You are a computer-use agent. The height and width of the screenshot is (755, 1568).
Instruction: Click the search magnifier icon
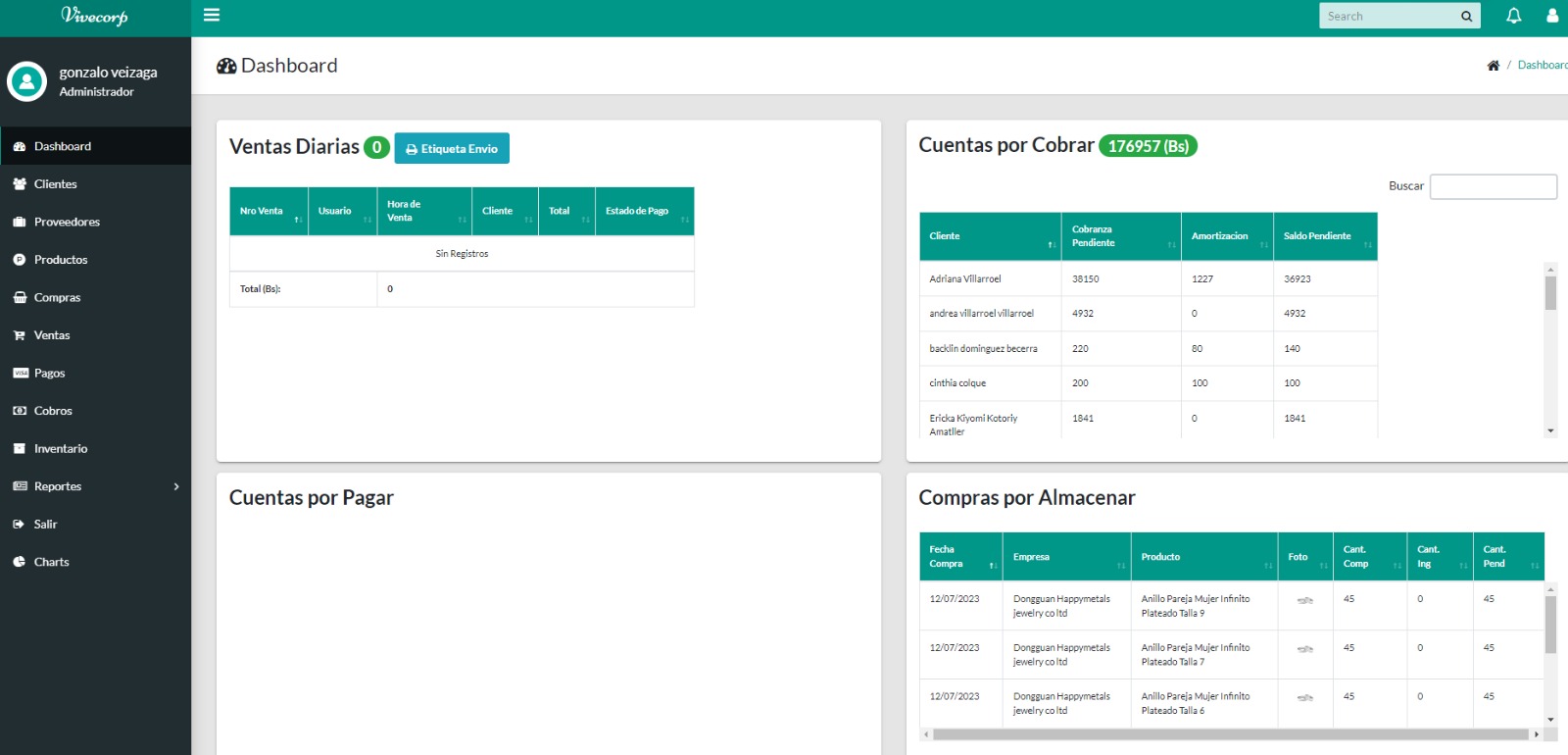coord(1466,16)
